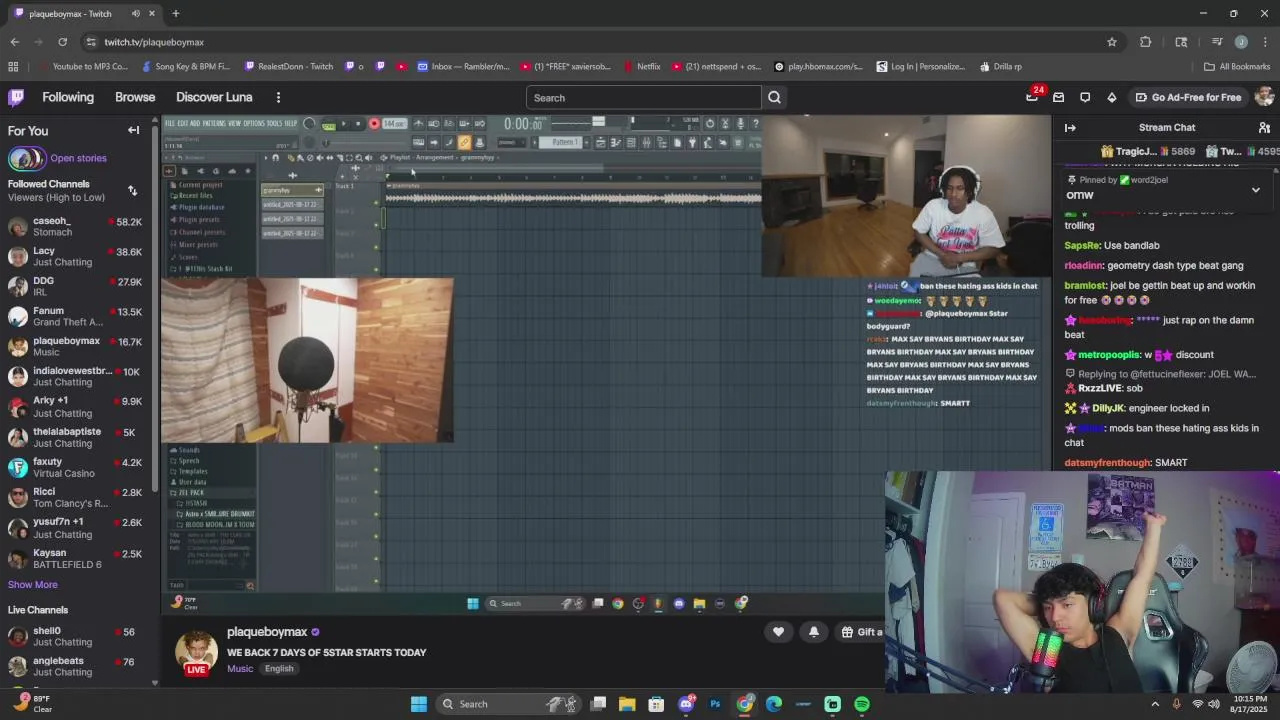Open the plaqueboymax channel name link

pyautogui.click(x=267, y=632)
